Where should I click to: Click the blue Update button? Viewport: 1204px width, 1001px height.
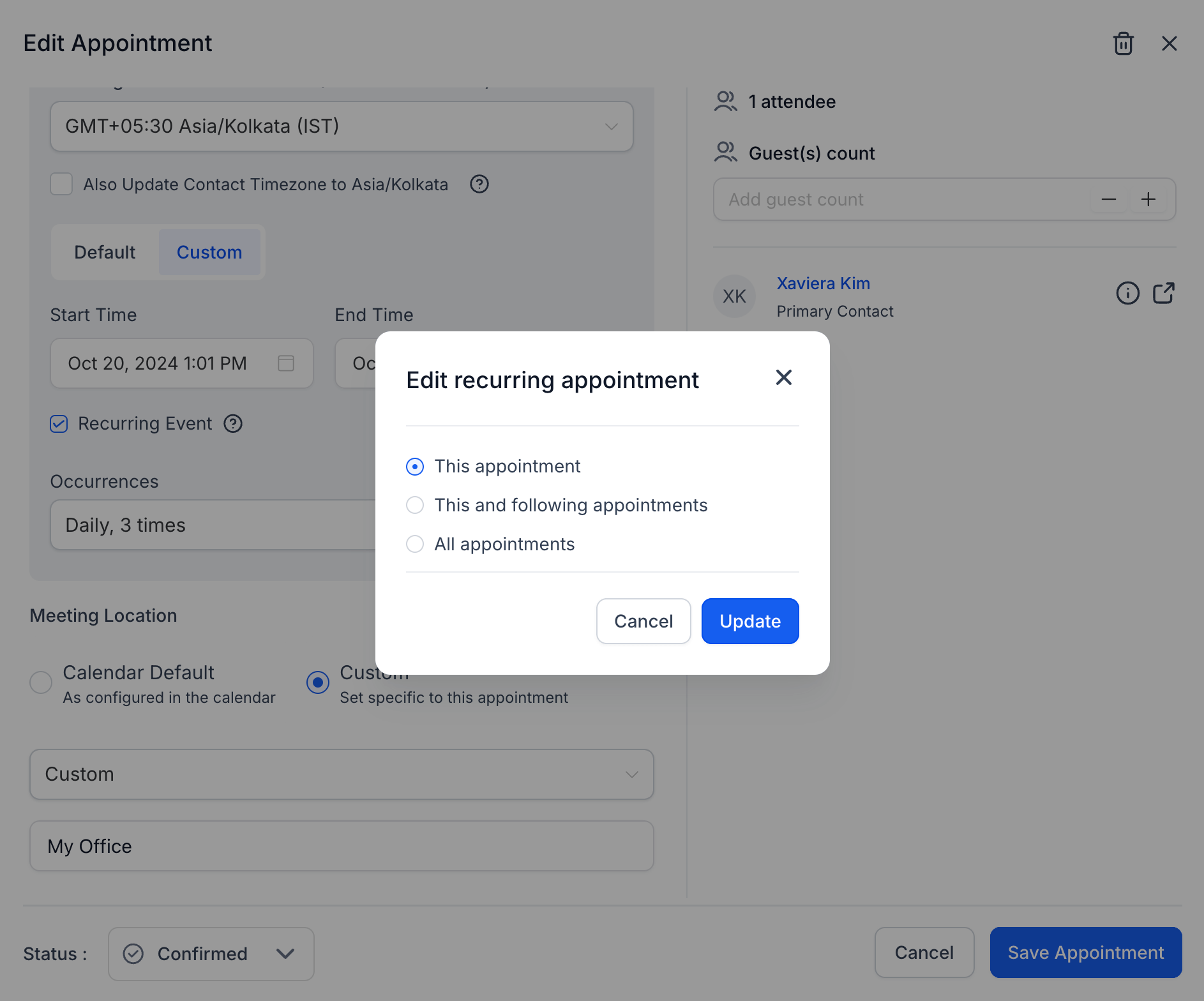[750, 621]
